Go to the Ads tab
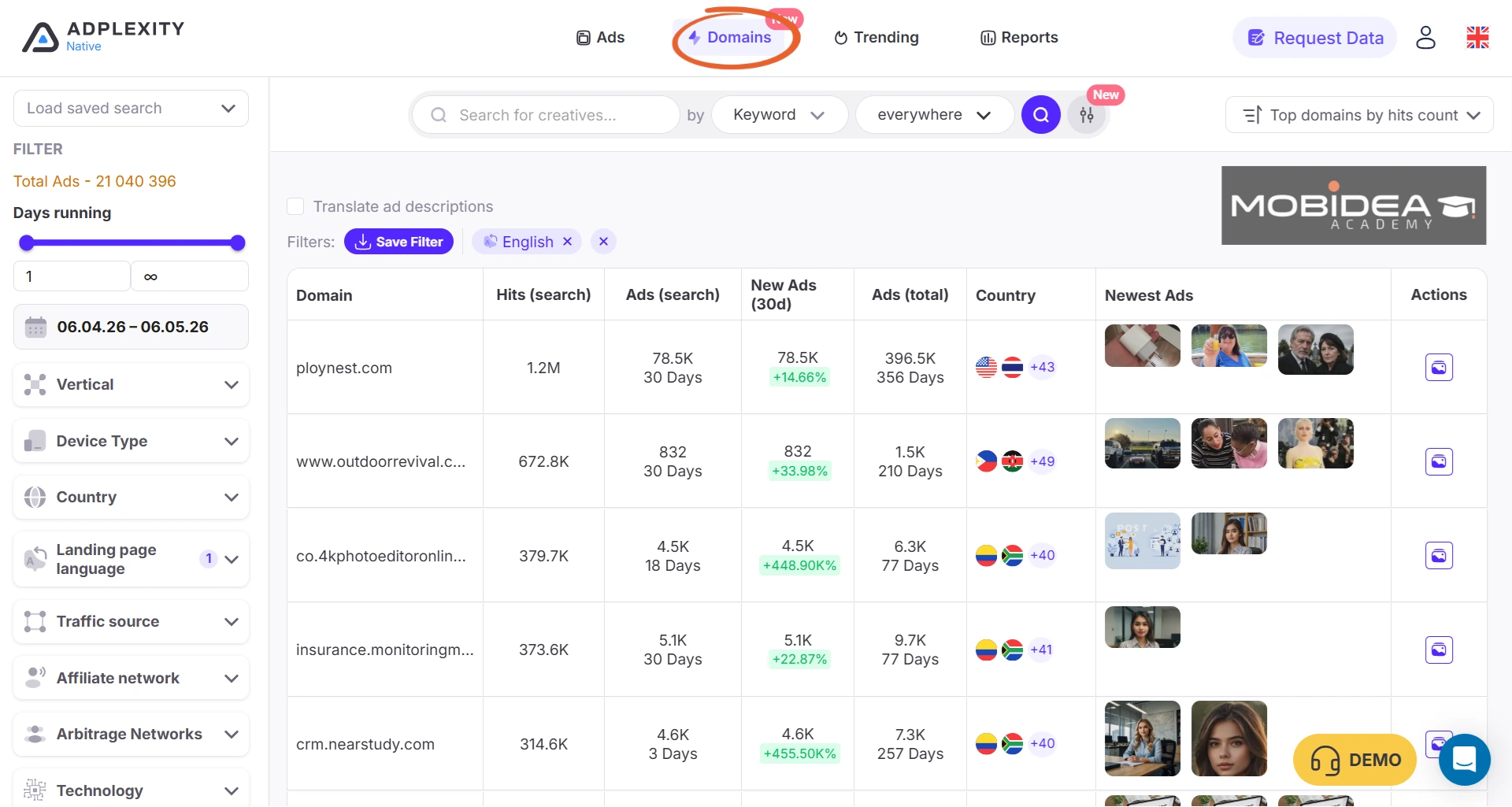Image resolution: width=1512 pixels, height=807 pixels. (x=600, y=37)
